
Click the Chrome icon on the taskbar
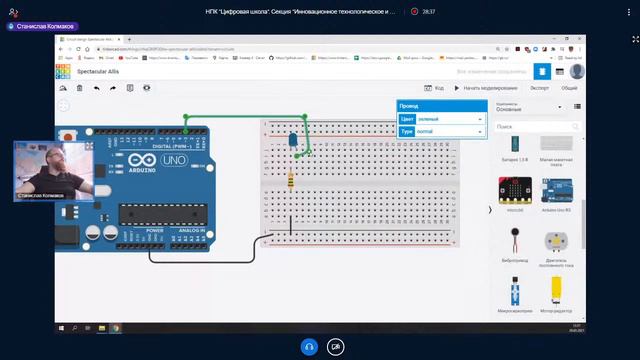(x=116, y=328)
